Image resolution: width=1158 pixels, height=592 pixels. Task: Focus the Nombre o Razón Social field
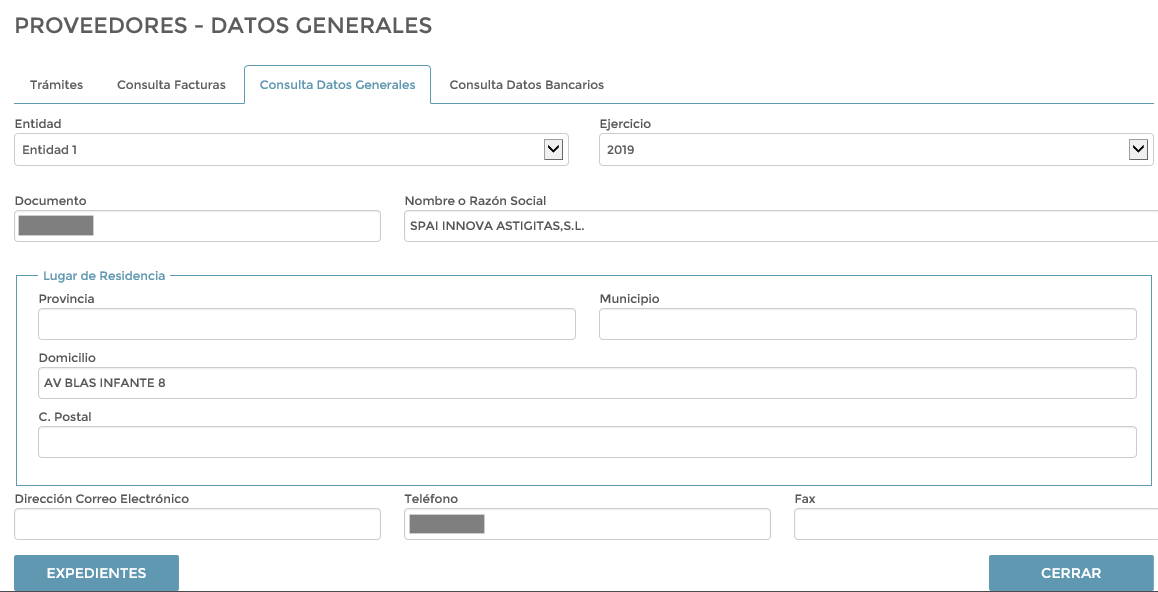click(x=780, y=226)
